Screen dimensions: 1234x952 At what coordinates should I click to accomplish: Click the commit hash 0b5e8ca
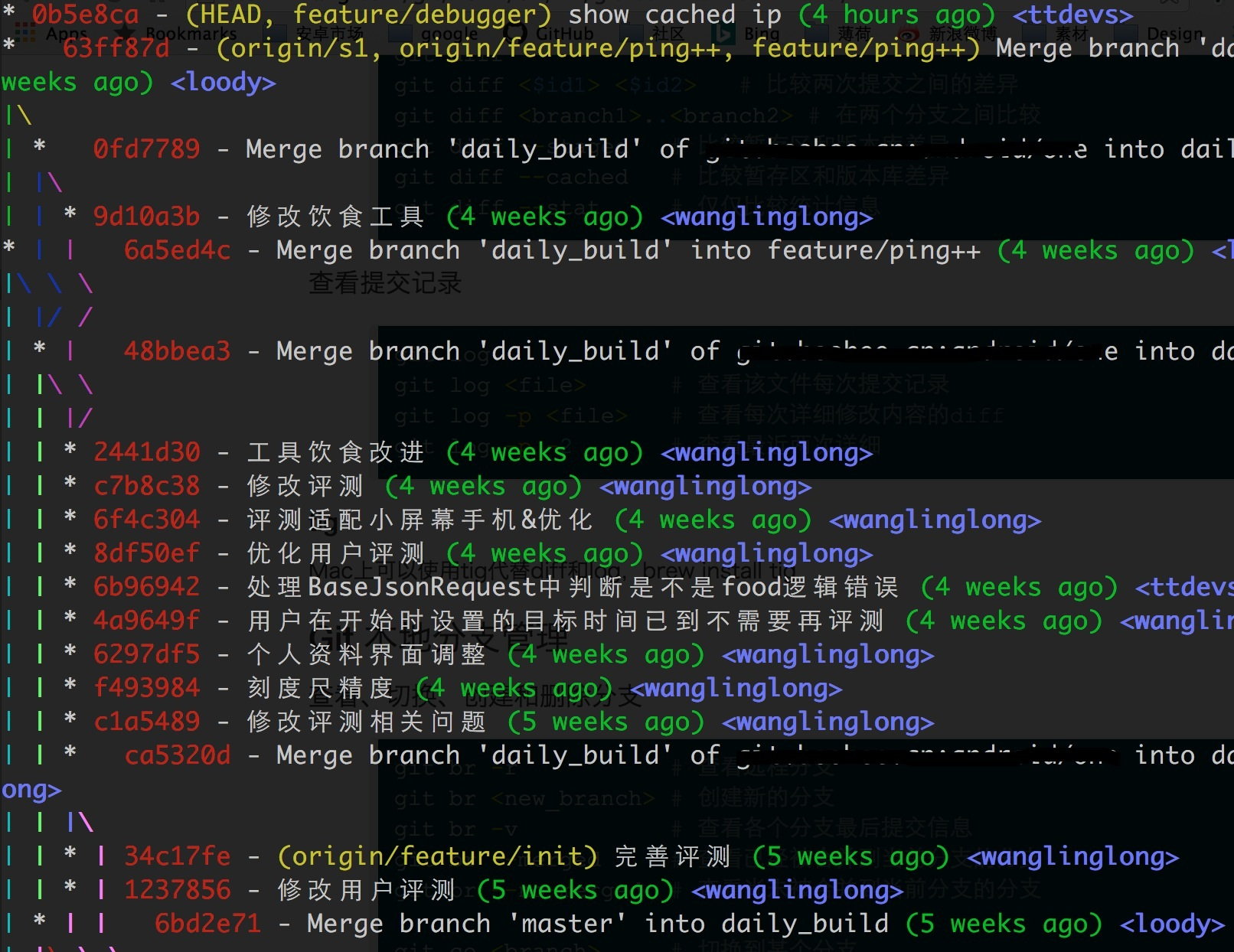click(x=84, y=14)
